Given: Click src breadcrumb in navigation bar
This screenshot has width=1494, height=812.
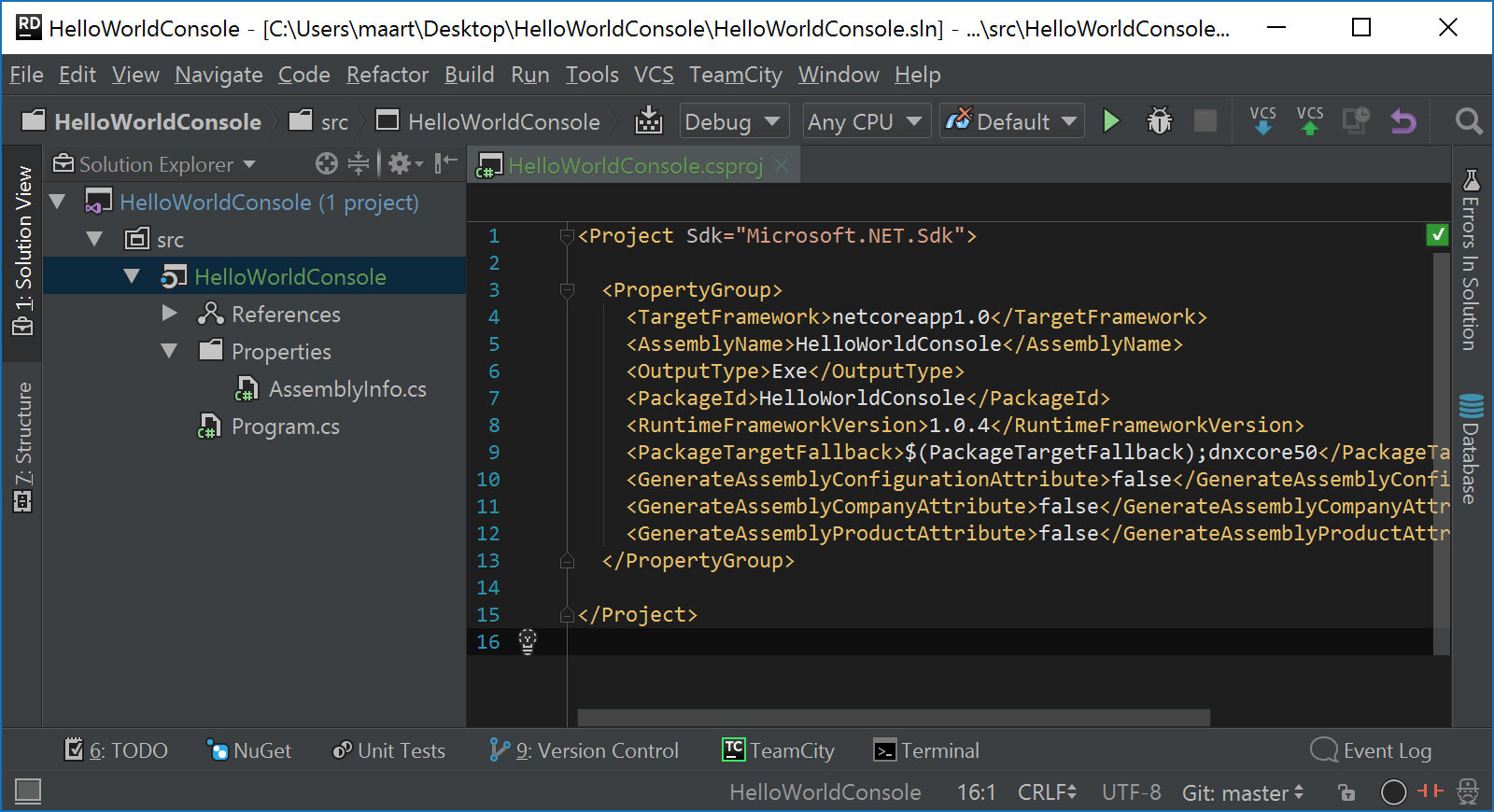Looking at the screenshot, I should tap(319, 121).
